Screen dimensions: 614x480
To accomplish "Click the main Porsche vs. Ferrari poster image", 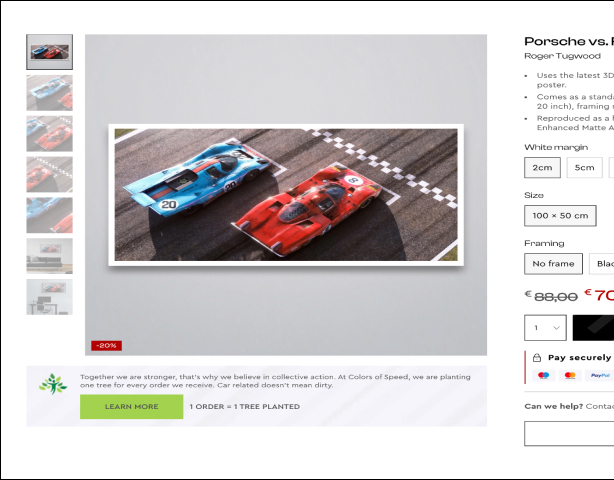I will [285, 194].
